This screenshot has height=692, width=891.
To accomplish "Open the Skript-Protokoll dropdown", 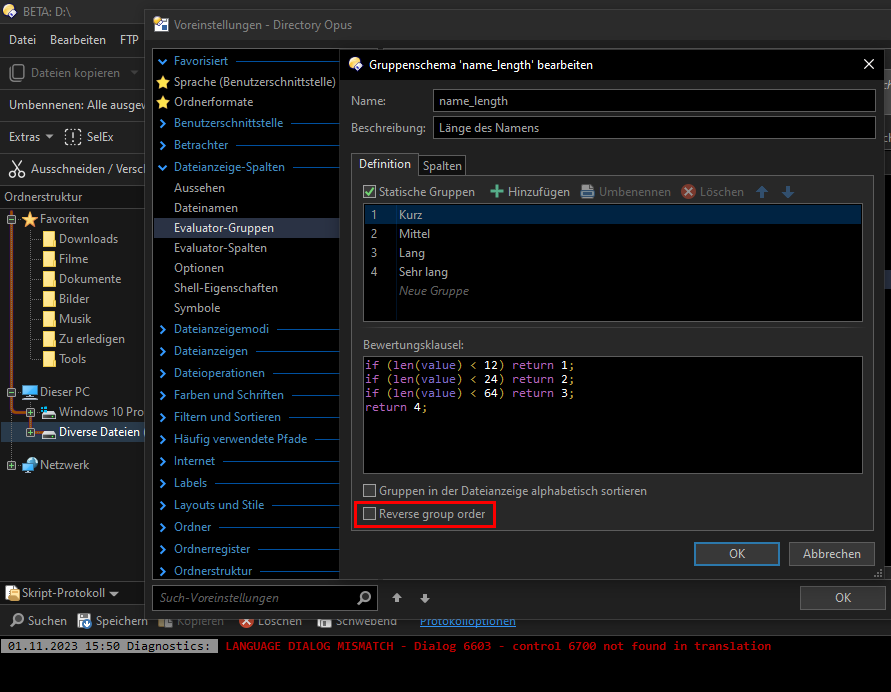I will tap(114, 594).
